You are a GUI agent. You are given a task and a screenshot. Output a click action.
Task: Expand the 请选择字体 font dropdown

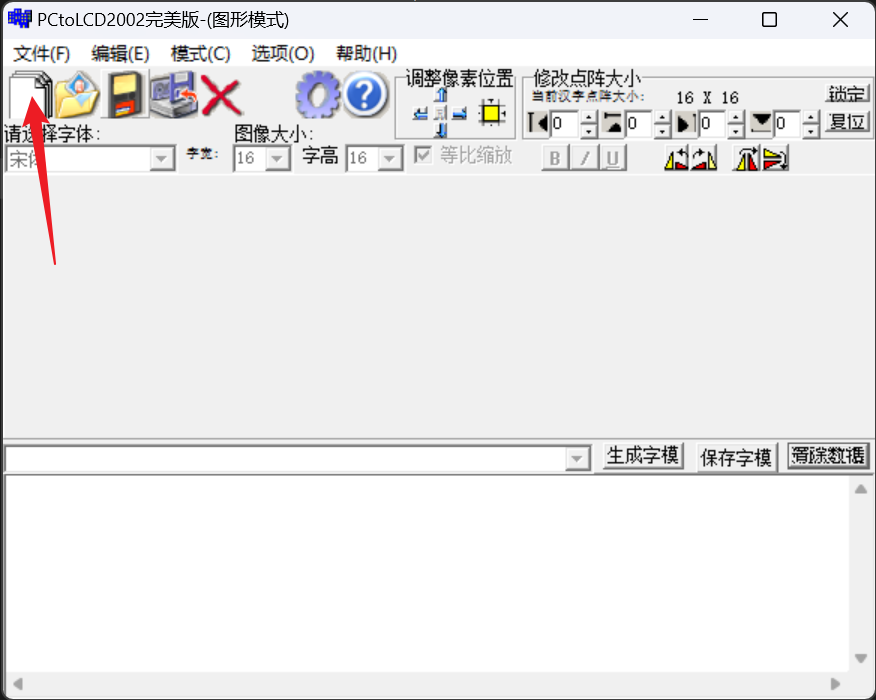161,159
